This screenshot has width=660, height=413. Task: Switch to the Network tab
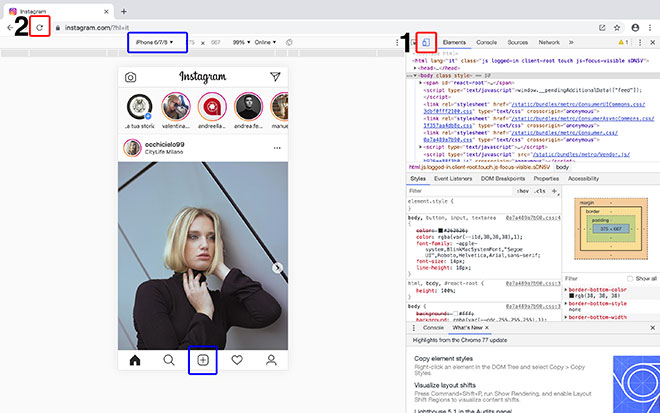click(x=549, y=43)
